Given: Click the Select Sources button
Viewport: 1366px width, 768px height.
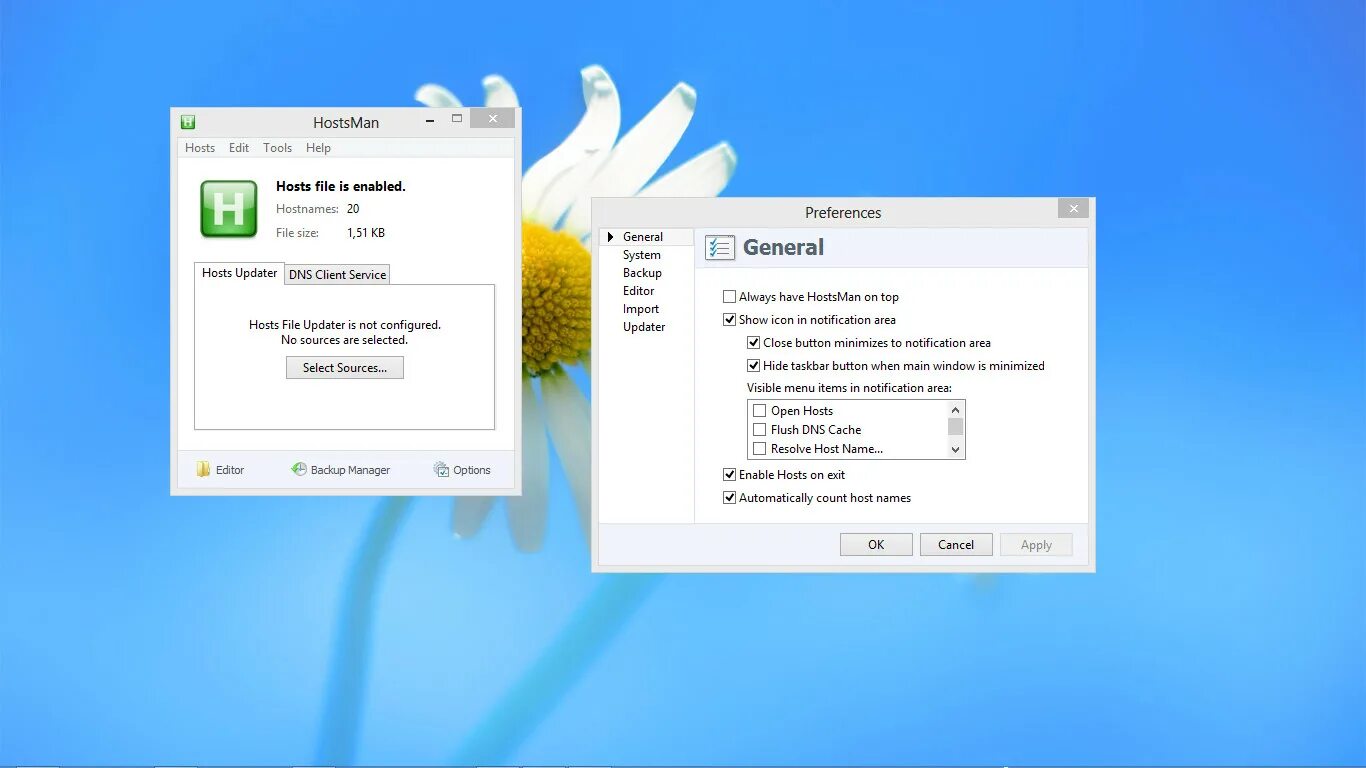Looking at the screenshot, I should [x=344, y=367].
